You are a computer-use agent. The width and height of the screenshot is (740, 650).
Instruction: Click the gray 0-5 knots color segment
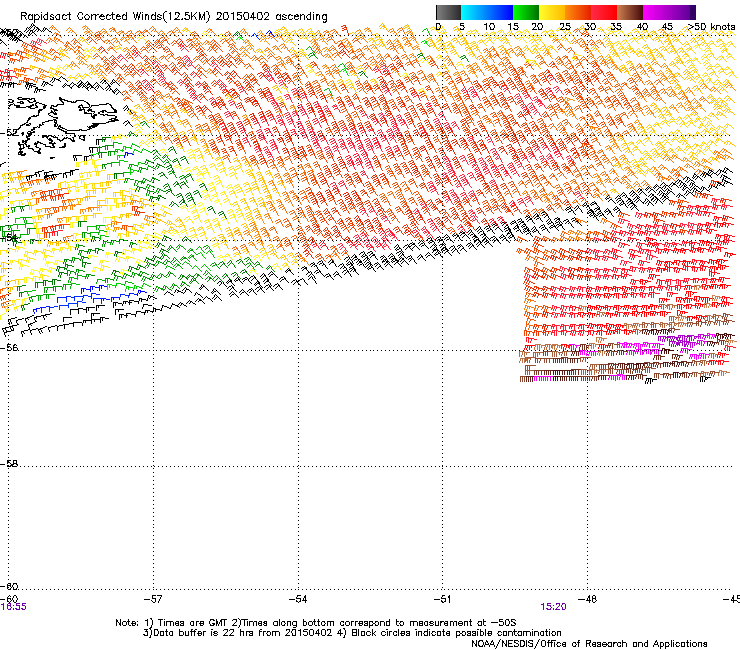tap(448, 12)
